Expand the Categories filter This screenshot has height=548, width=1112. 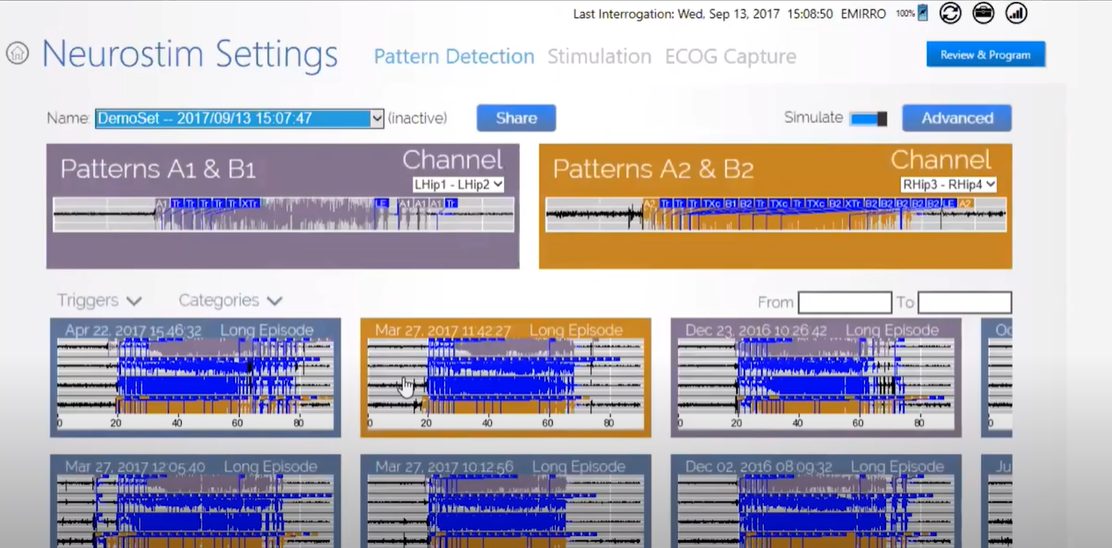point(230,300)
